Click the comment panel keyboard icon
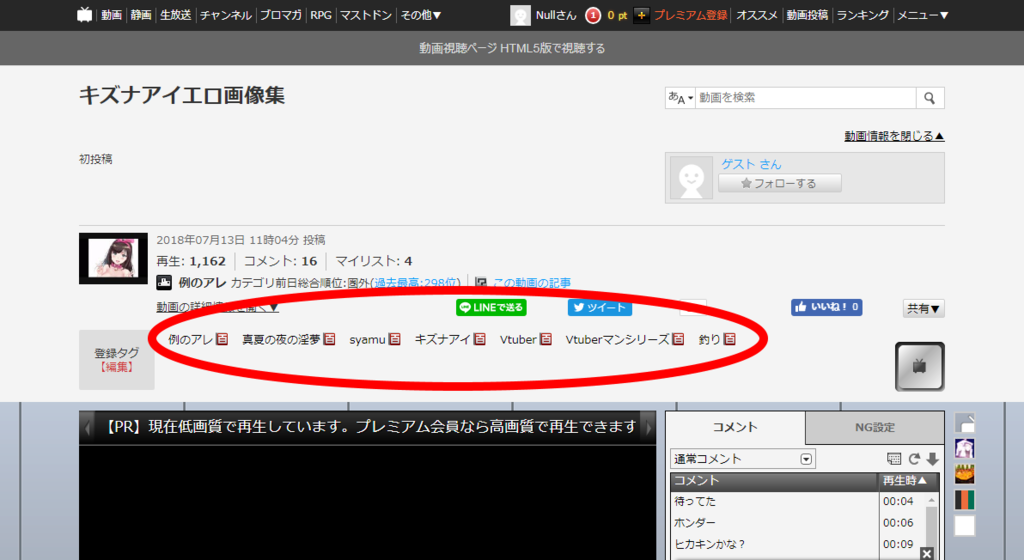The width and height of the screenshot is (1024, 560). pyautogui.click(x=894, y=459)
